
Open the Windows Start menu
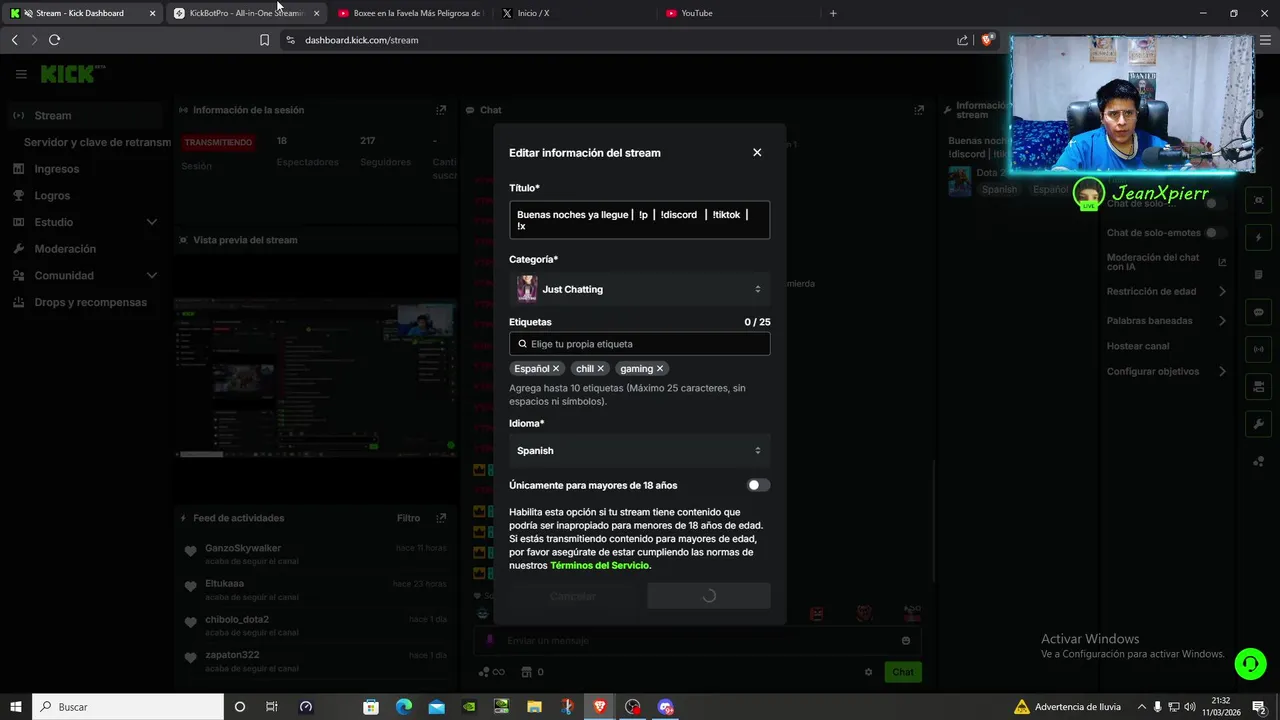pyautogui.click(x=16, y=707)
